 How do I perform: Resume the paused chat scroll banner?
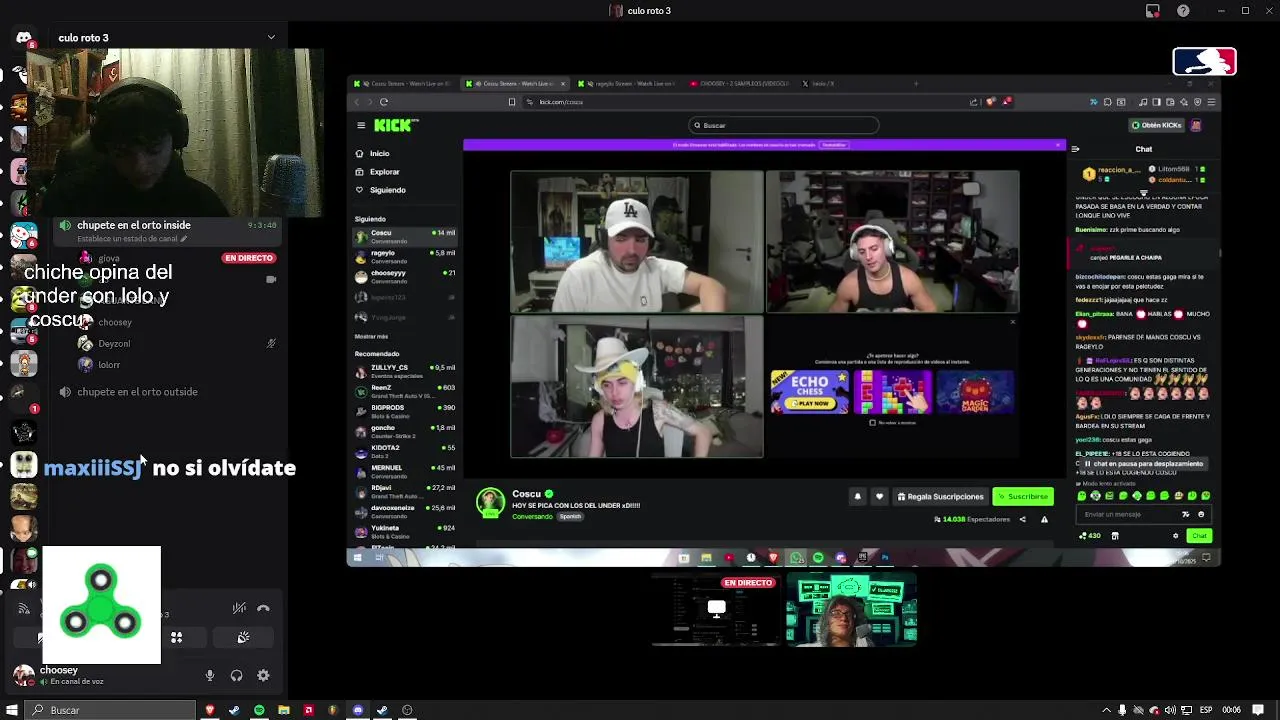[x=1144, y=464]
